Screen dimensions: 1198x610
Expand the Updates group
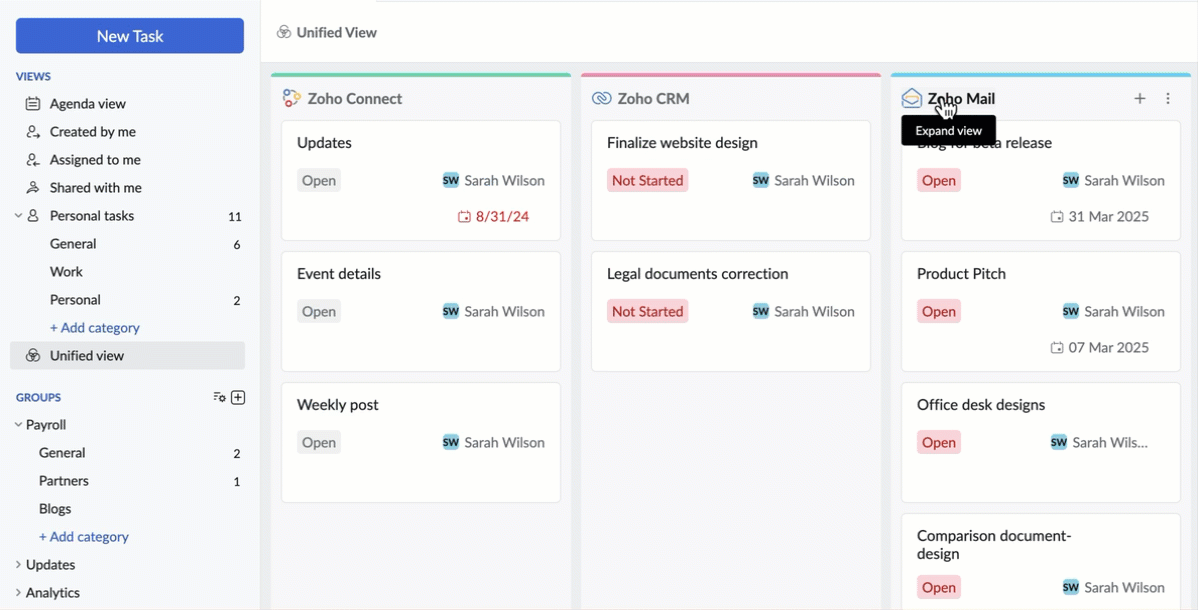click(x=18, y=564)
